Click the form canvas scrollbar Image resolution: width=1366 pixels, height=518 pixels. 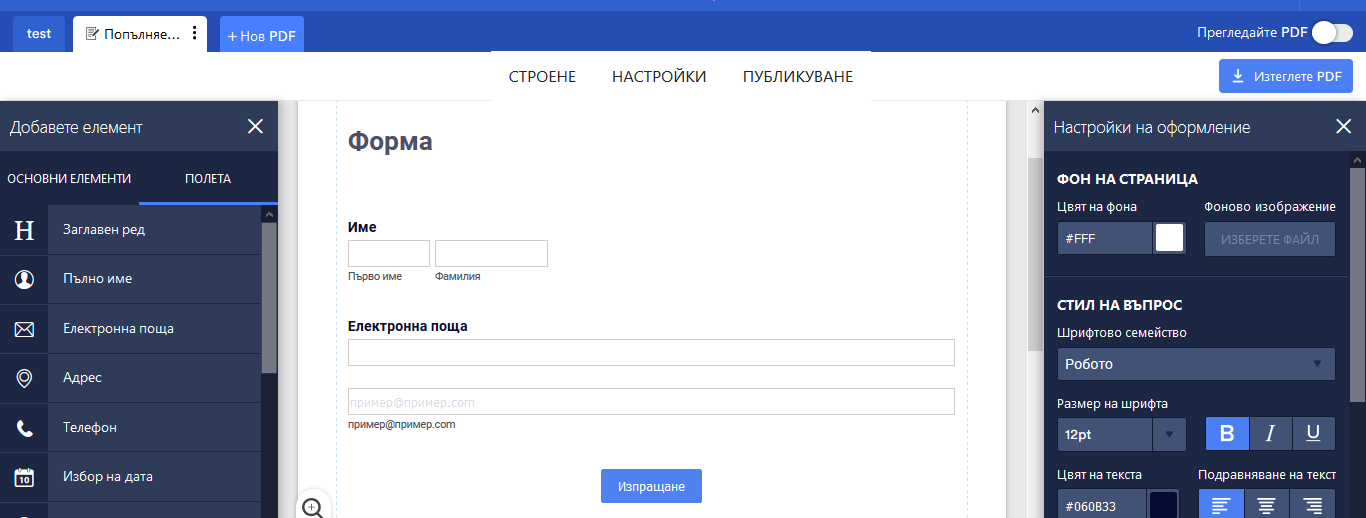pos(1035,255)
